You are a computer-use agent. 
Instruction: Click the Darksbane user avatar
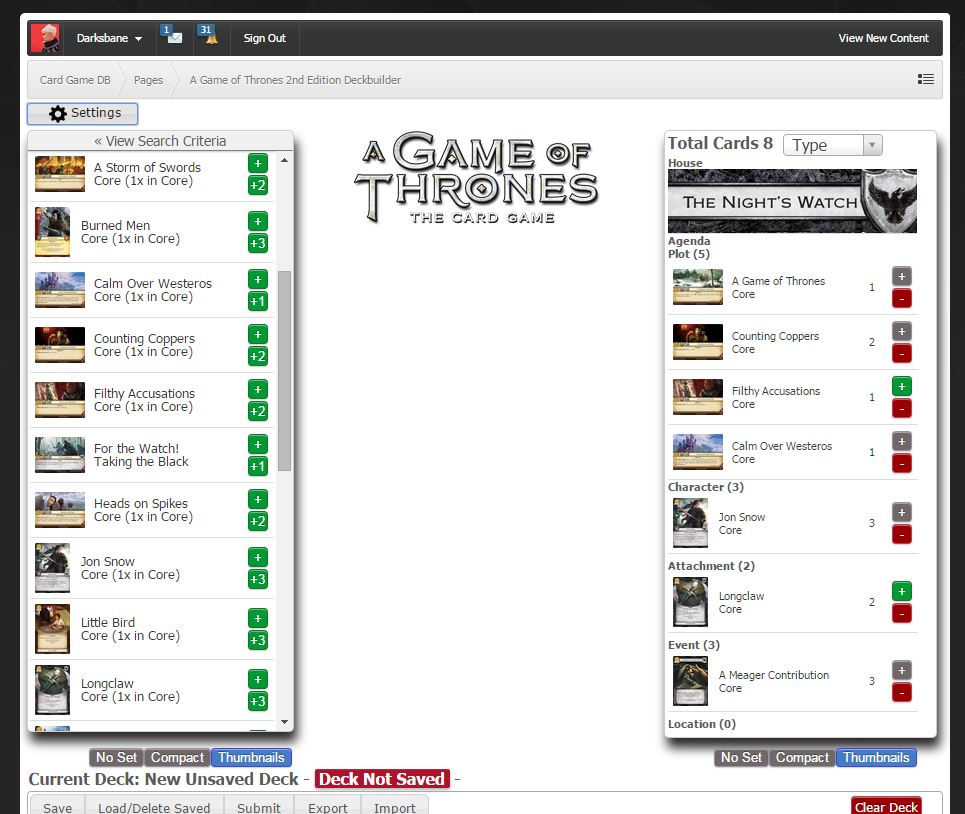click(x=45, y=38)
